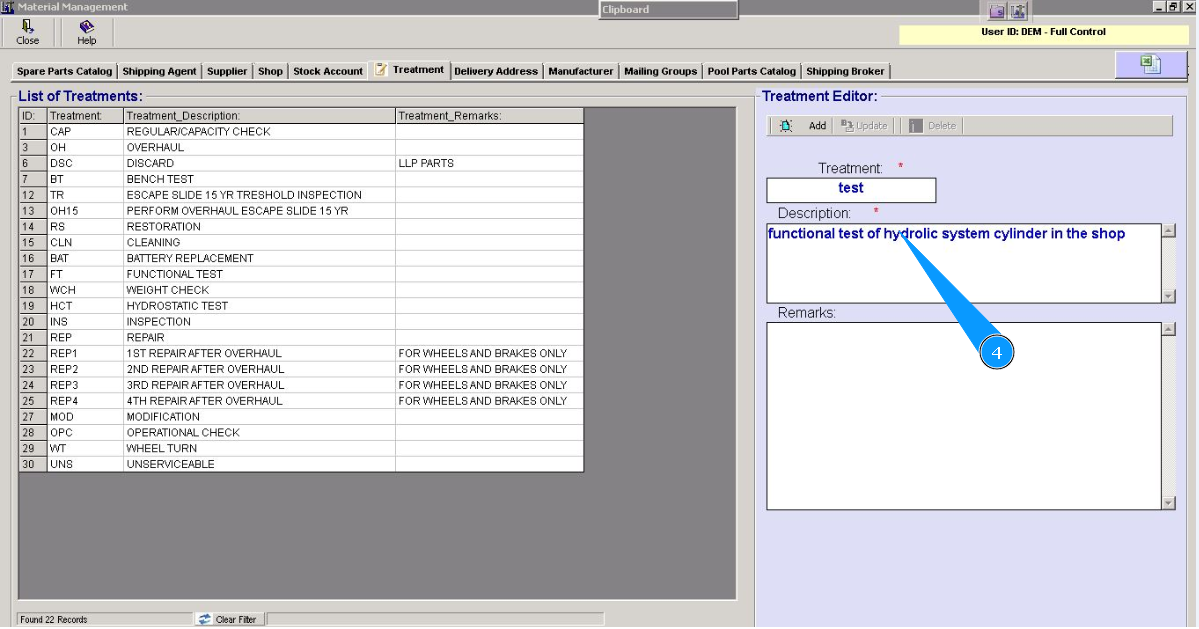
Task: Click Remarks scrollbar up arrow
Action: pyautogui.click(x=1168, y=329)
